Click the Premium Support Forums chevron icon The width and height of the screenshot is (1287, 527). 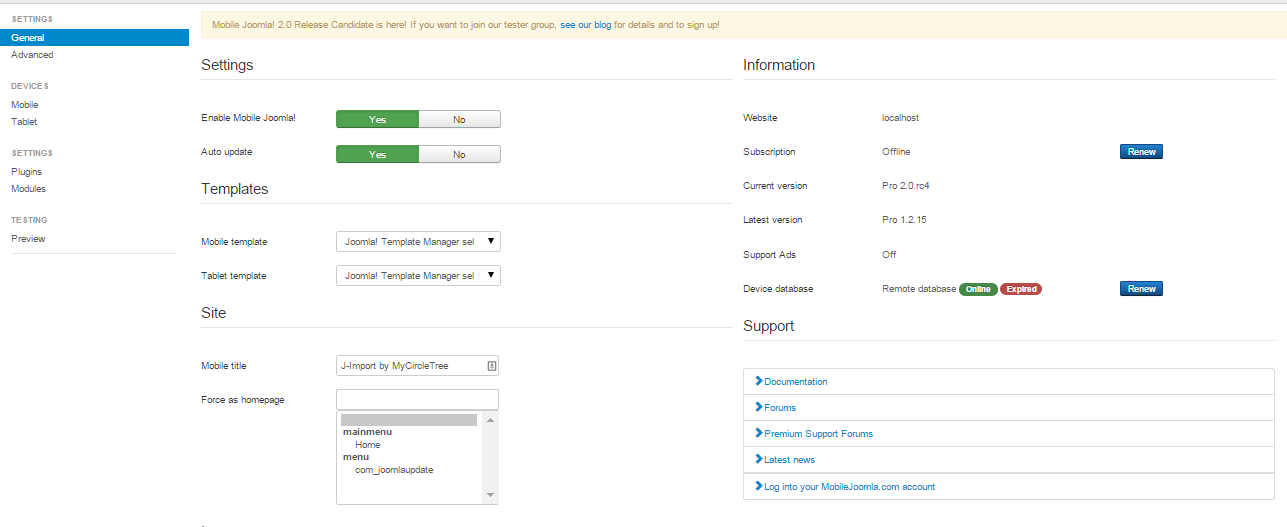point(759,433)
